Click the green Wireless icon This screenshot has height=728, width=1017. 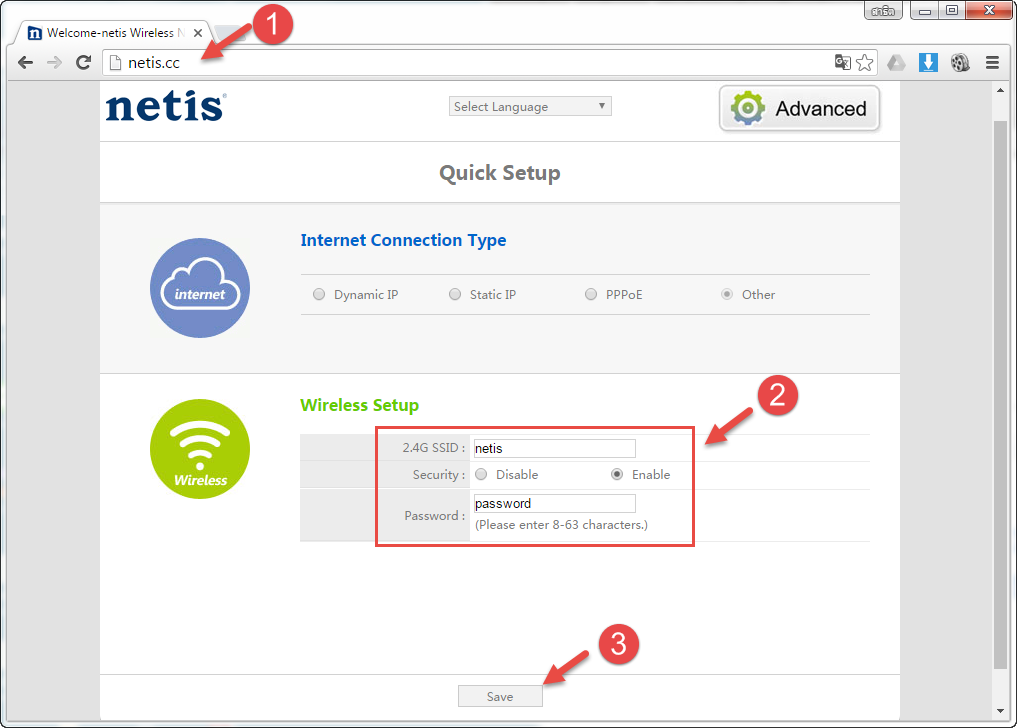point(200,449)
